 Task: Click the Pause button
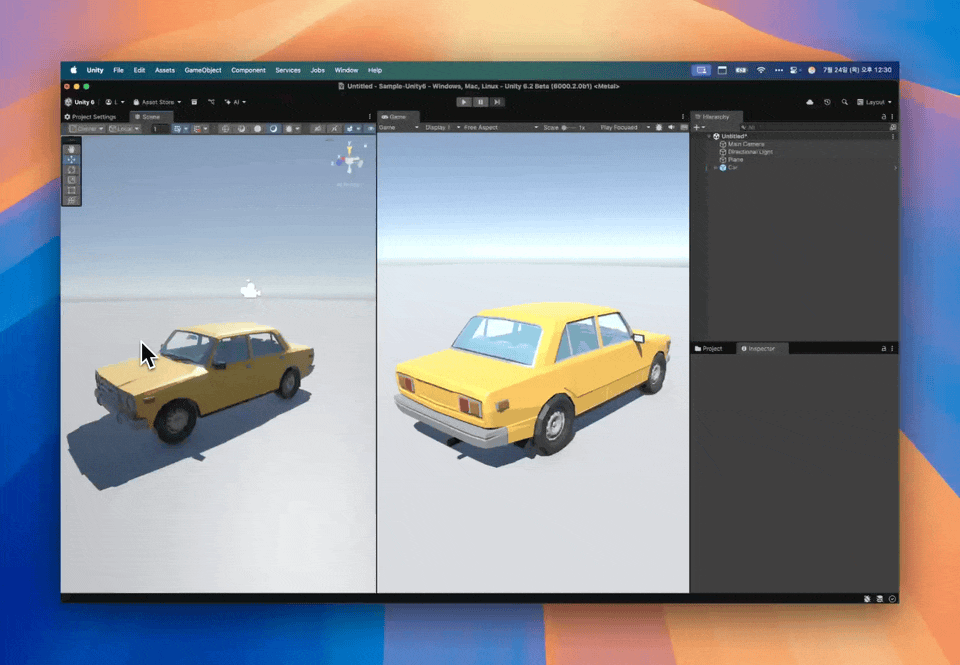[481, 102]
